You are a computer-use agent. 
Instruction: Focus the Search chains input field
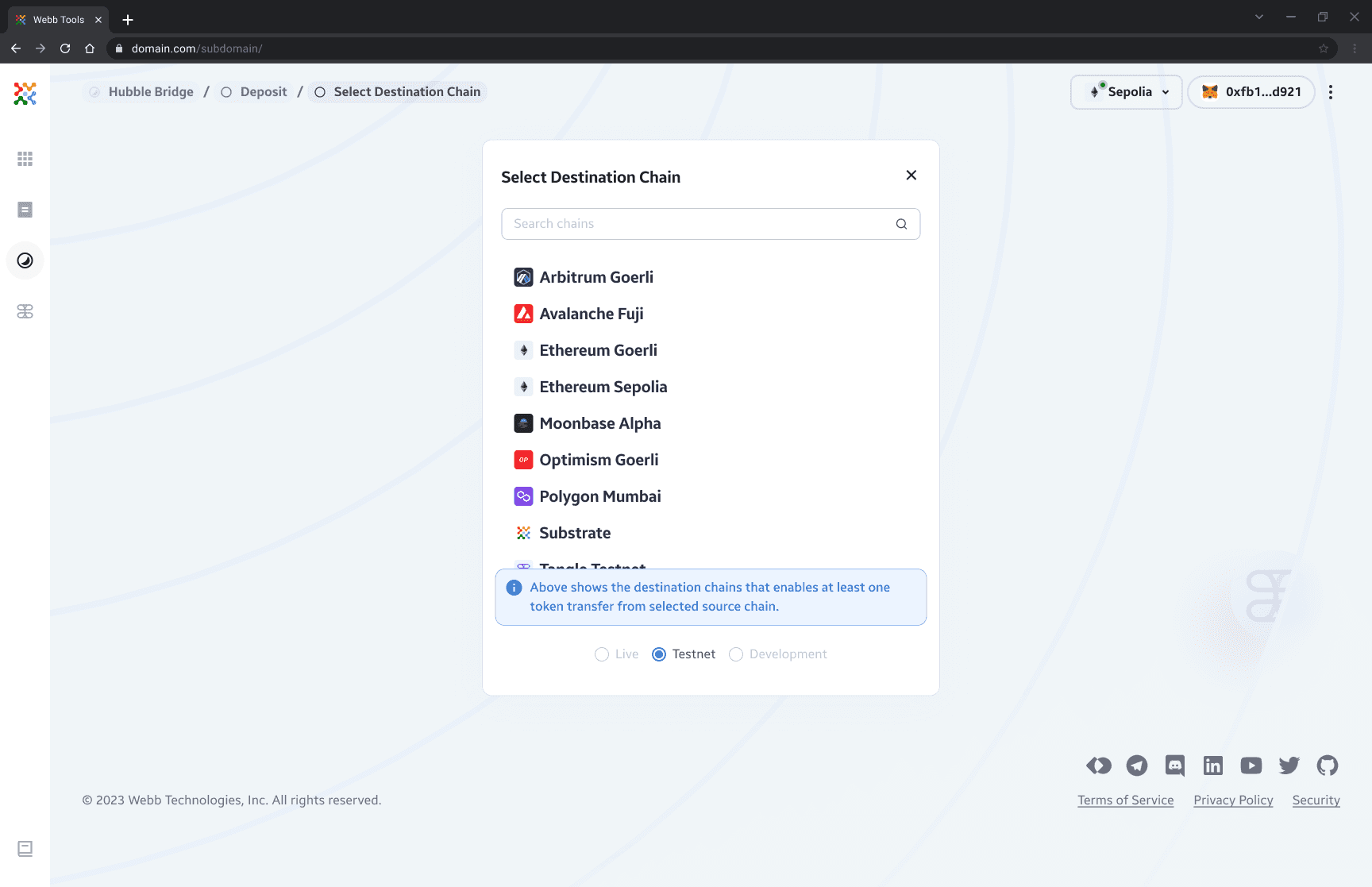point(711,224)
